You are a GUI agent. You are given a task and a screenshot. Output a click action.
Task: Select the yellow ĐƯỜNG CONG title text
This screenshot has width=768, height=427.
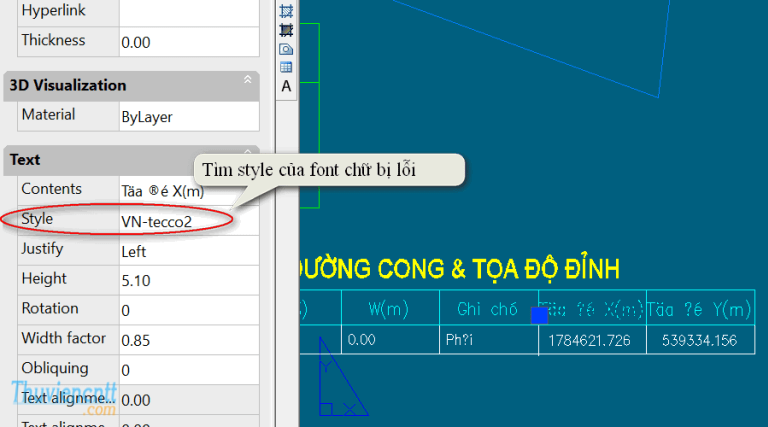point(459,269)
